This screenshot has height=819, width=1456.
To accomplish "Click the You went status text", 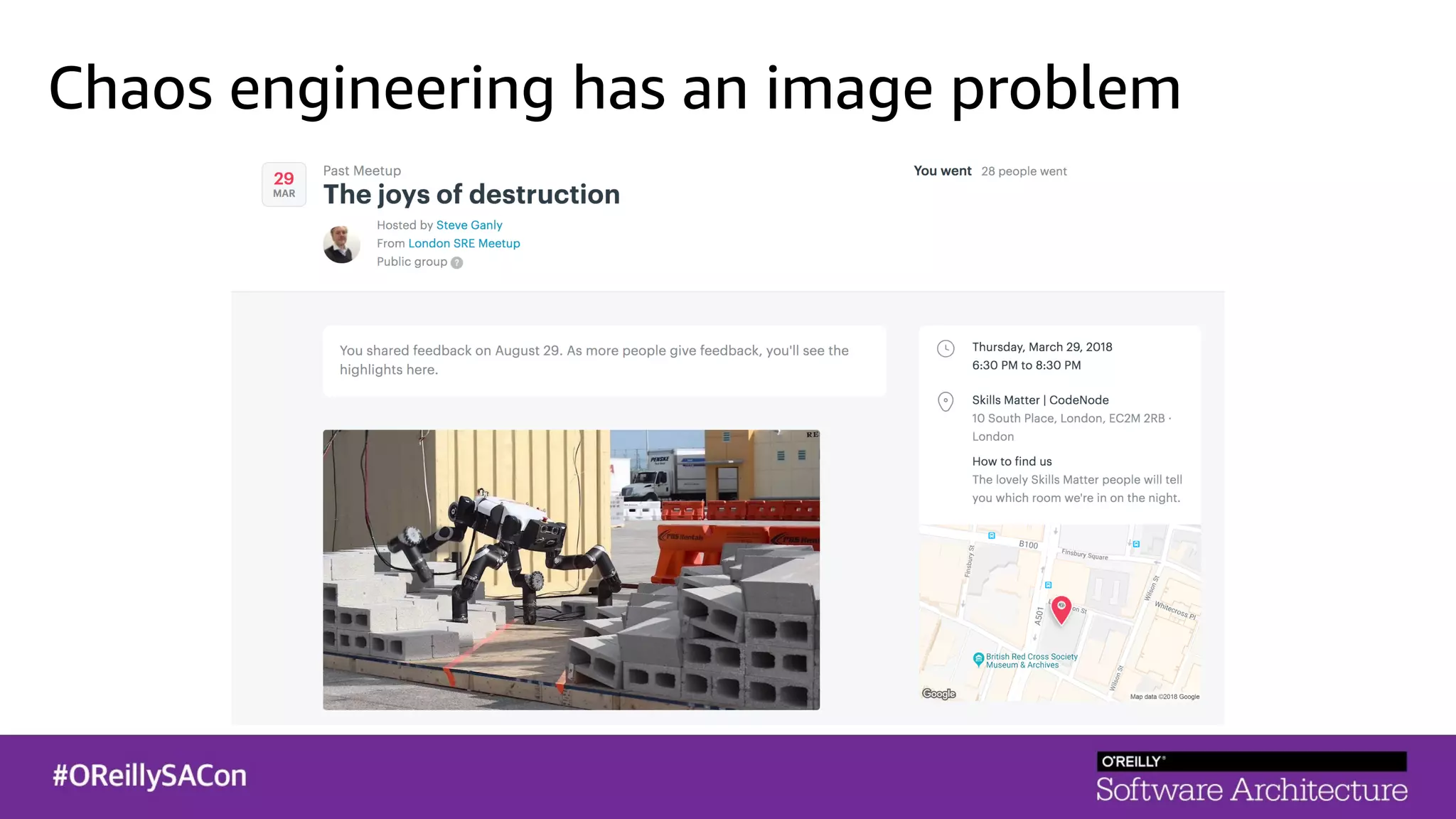I will (x=942, y=171).
